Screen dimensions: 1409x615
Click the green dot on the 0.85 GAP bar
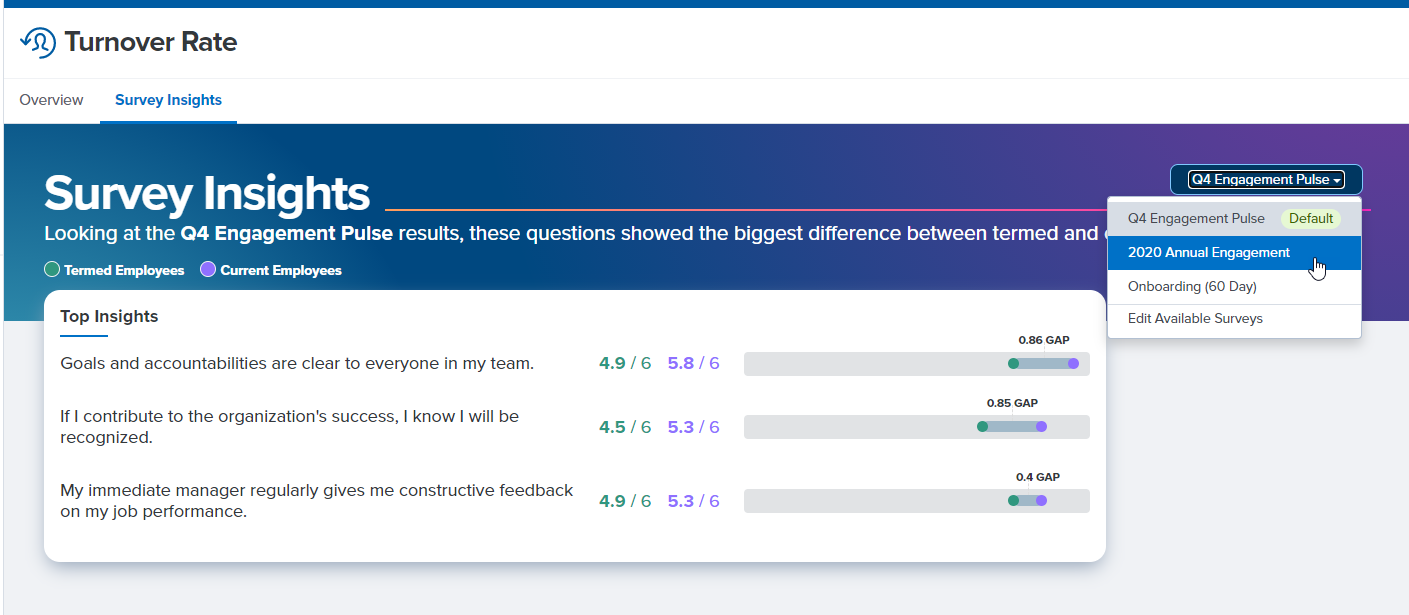[982, 427]
